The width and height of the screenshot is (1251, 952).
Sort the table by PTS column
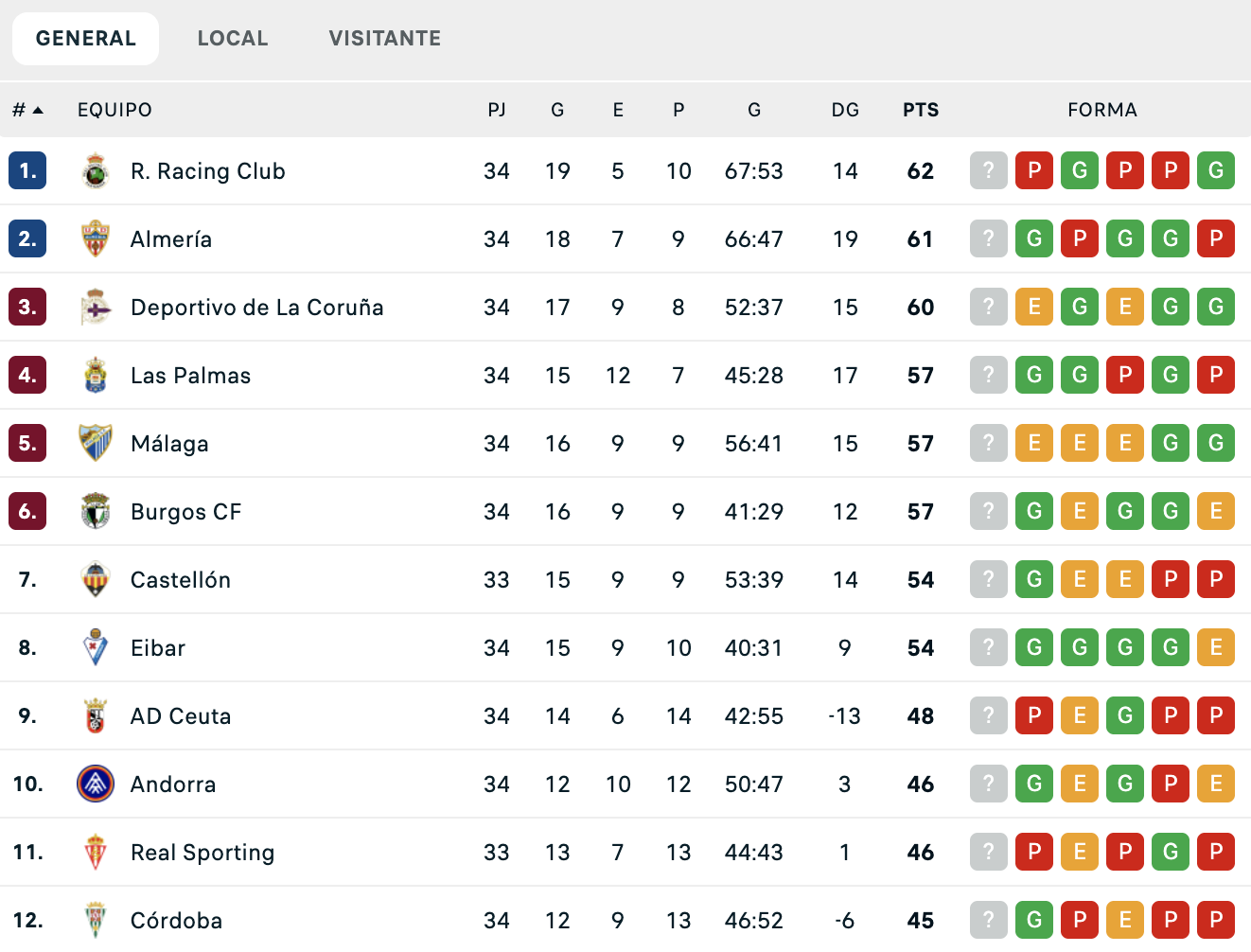[x=919, y=109]
